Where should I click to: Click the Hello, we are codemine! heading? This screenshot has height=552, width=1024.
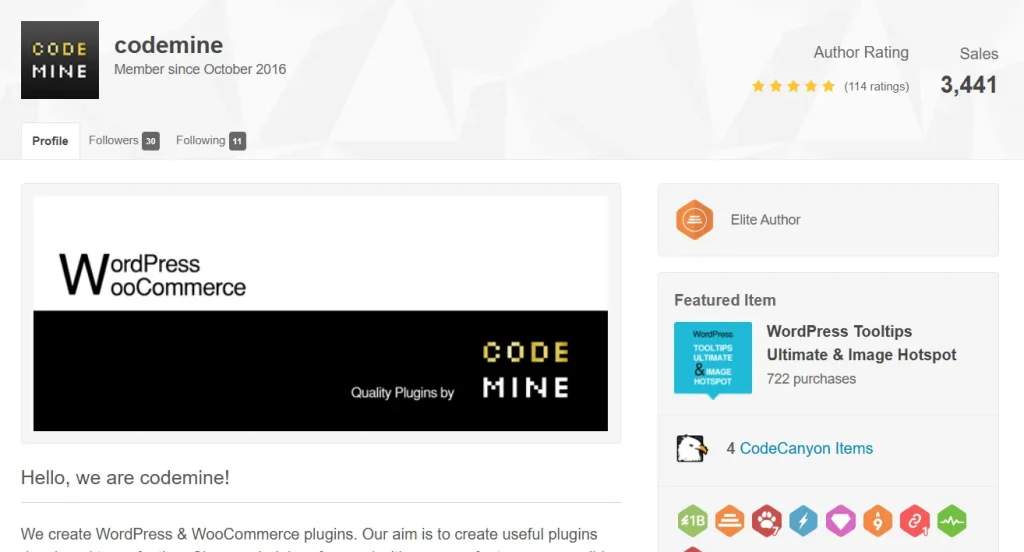click(125, 478)
